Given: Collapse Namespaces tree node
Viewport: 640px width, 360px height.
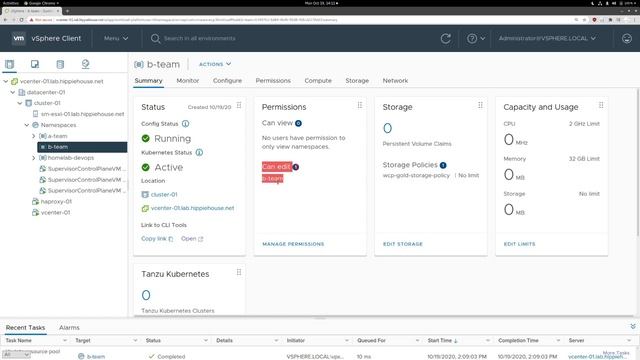Looking at the screenshot, I should click(x=27, y=125).
